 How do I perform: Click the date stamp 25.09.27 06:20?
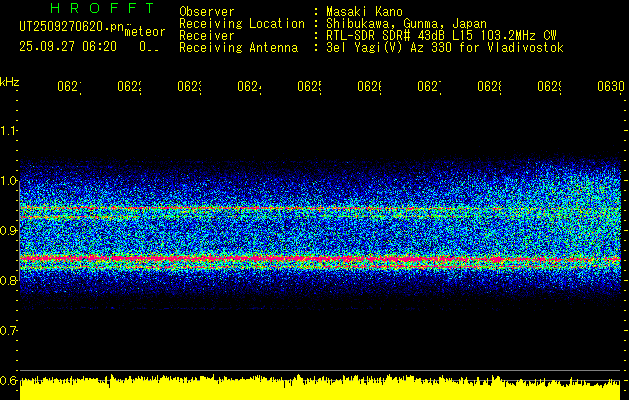point(68,47)
